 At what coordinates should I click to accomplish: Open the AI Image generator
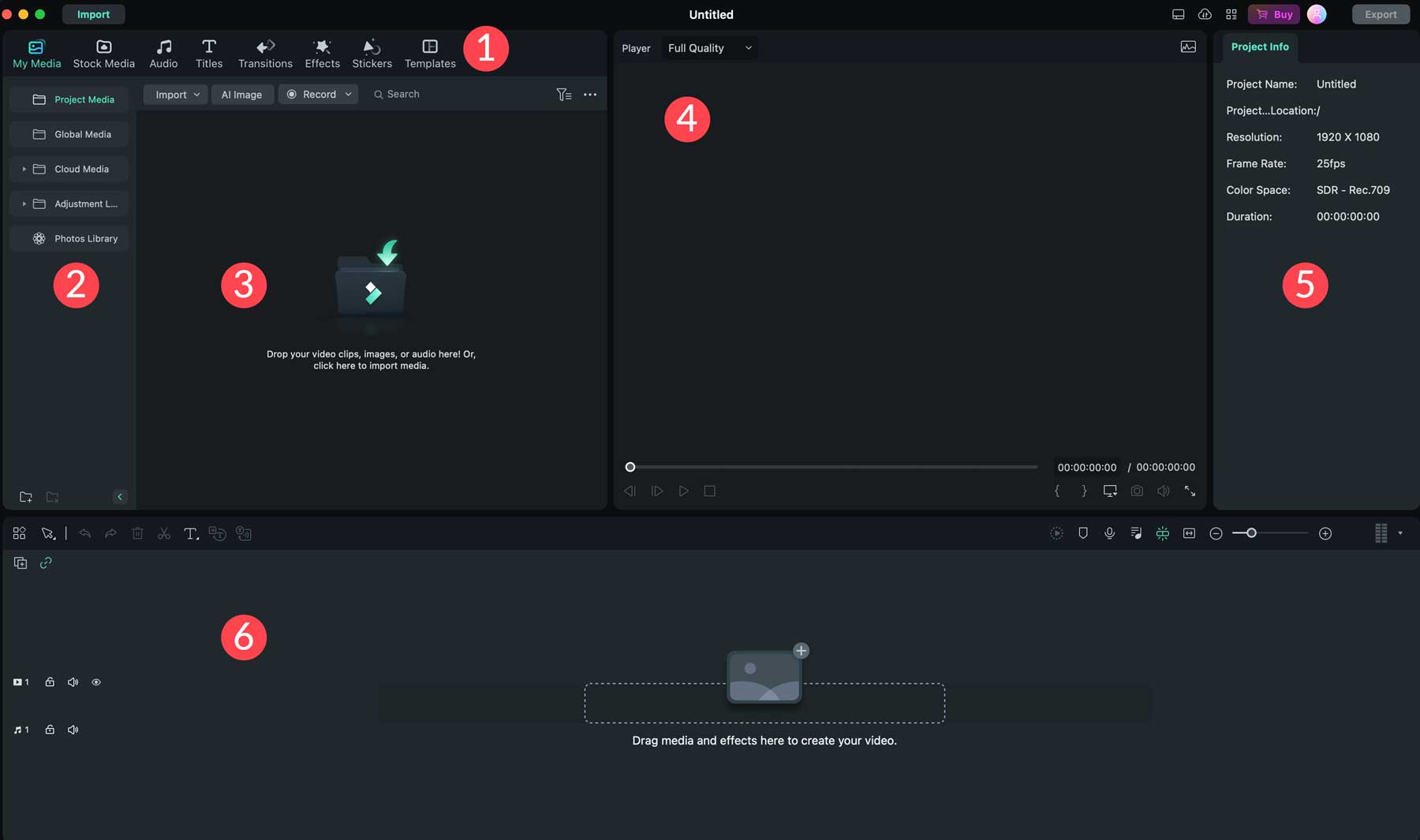tap(242, 94)
